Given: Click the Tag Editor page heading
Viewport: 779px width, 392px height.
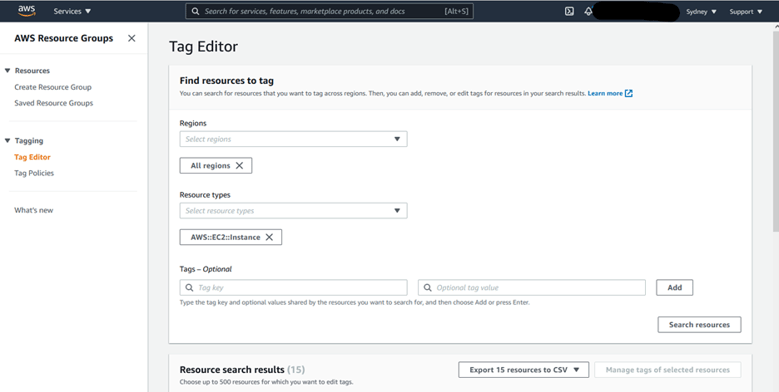Looking at the screenshot, I should (x=203, y=46).
